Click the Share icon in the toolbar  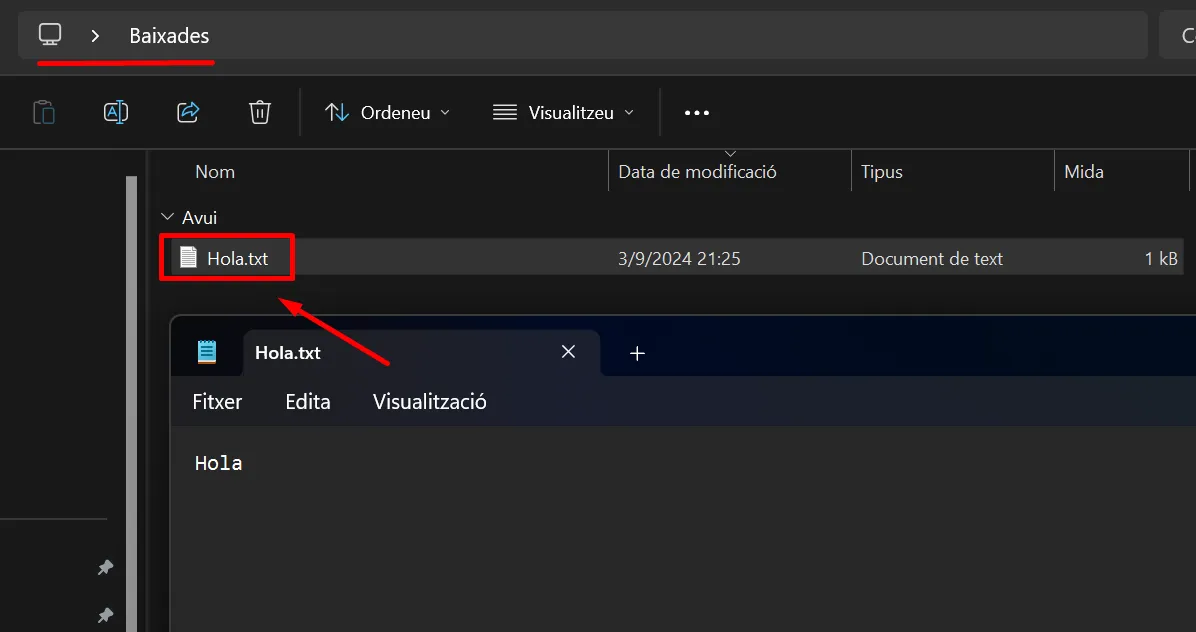pyautogui.click(x=188, y=112)
